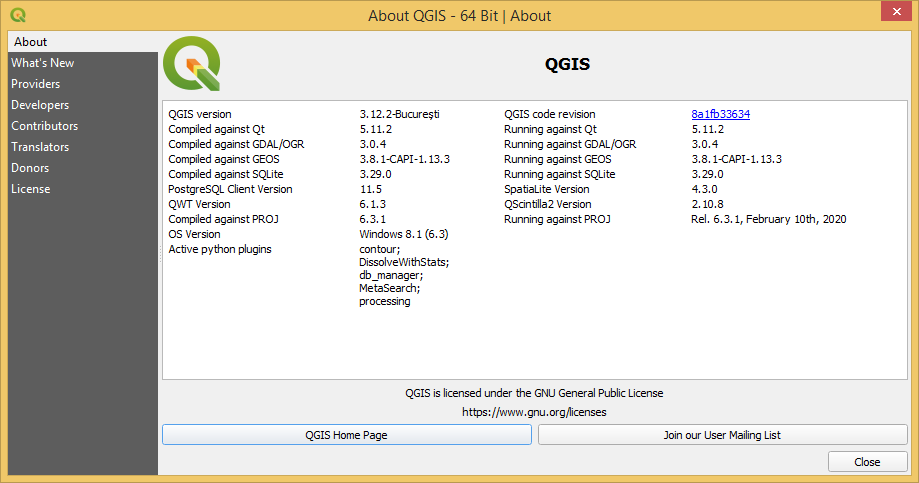Viewport: 919px width, 483px height.
Task: Click the QWT value 6.1.3
Action: (x=373, y=205)
